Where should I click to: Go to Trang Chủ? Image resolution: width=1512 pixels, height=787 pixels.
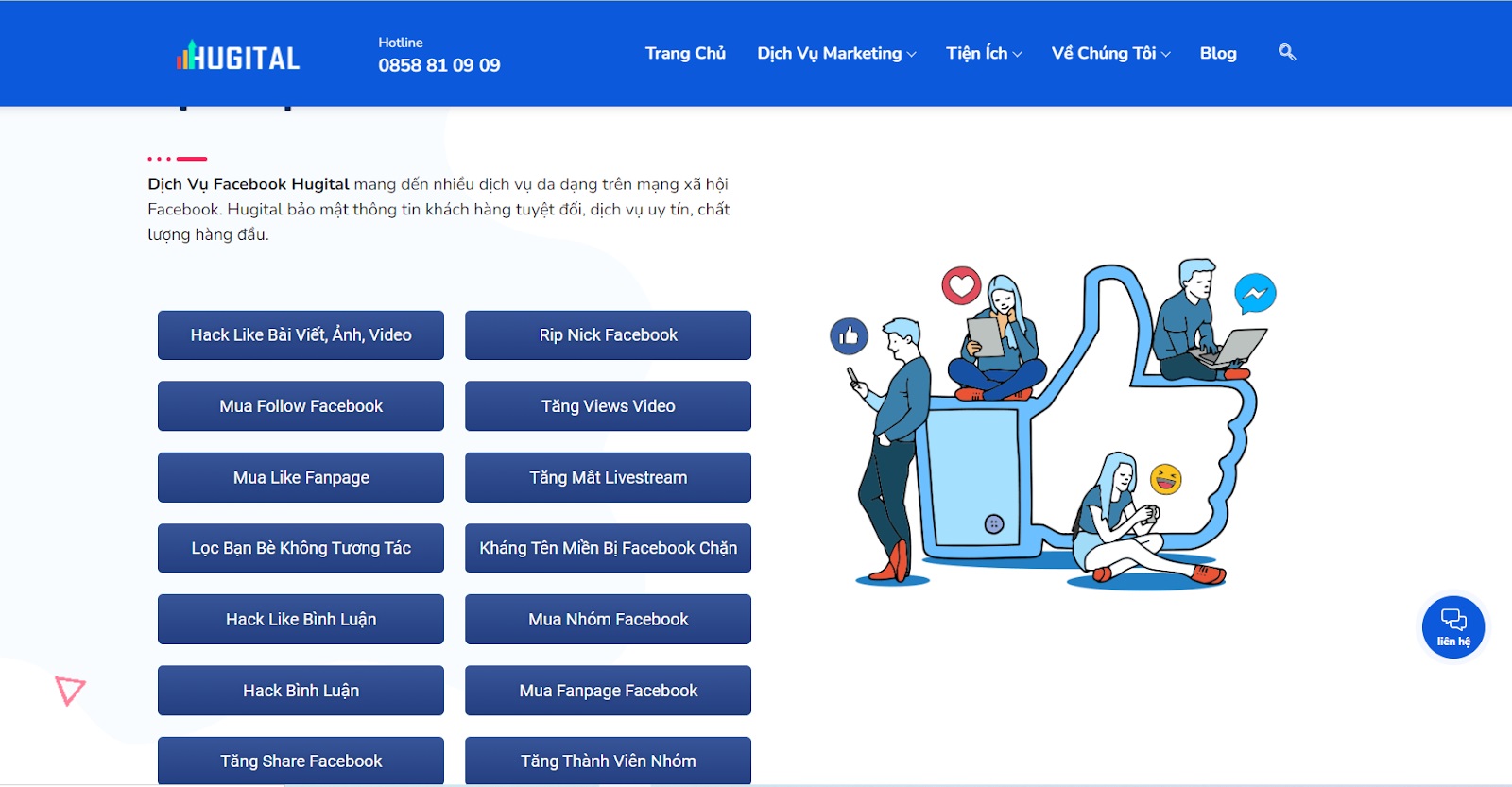coord(685,53)
